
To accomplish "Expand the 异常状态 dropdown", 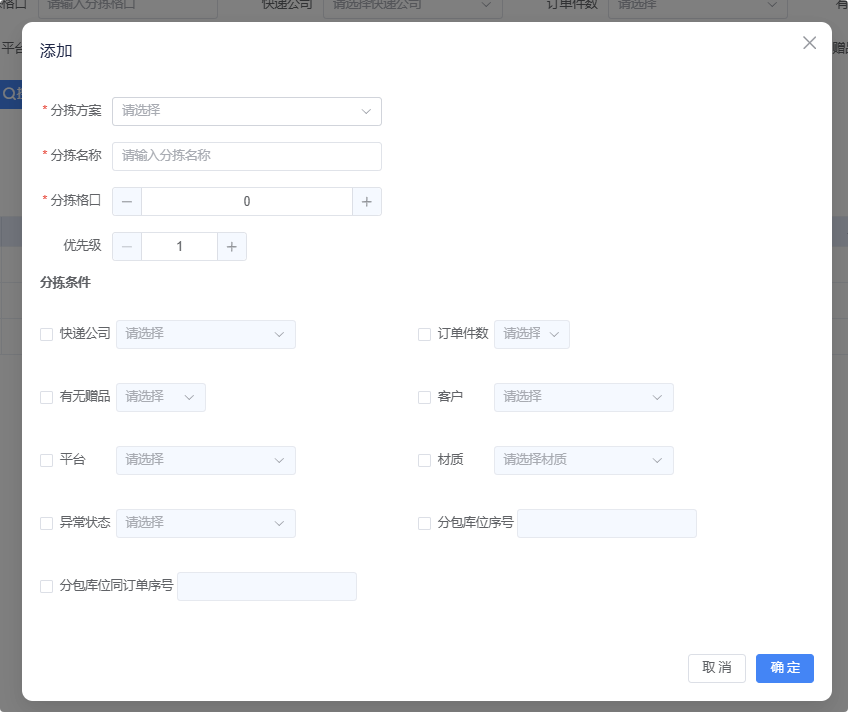I will point(206,523).
